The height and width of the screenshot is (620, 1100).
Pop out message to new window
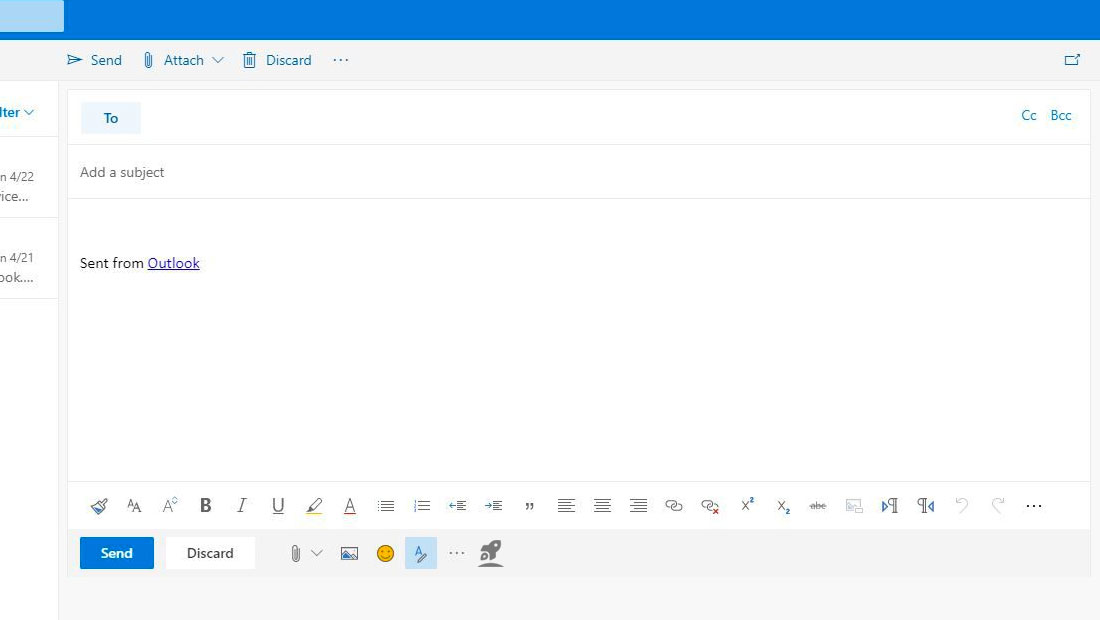click(x=1072, y=60)
